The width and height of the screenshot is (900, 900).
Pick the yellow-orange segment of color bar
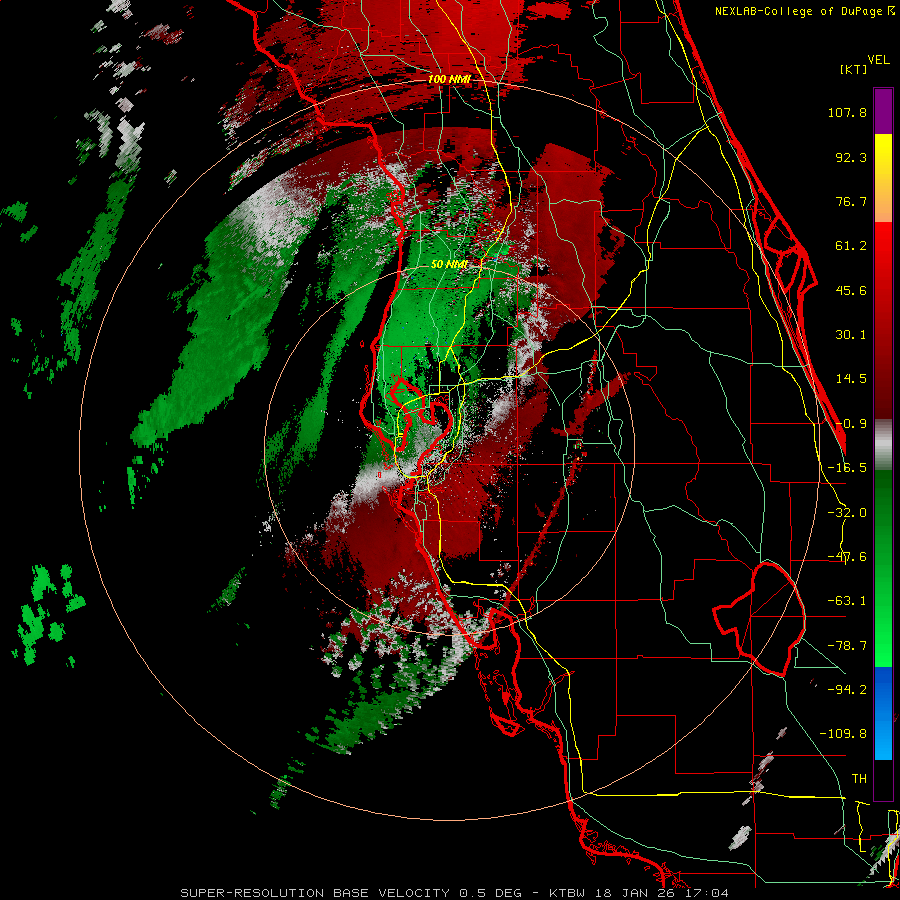click(x=883, y=178)
